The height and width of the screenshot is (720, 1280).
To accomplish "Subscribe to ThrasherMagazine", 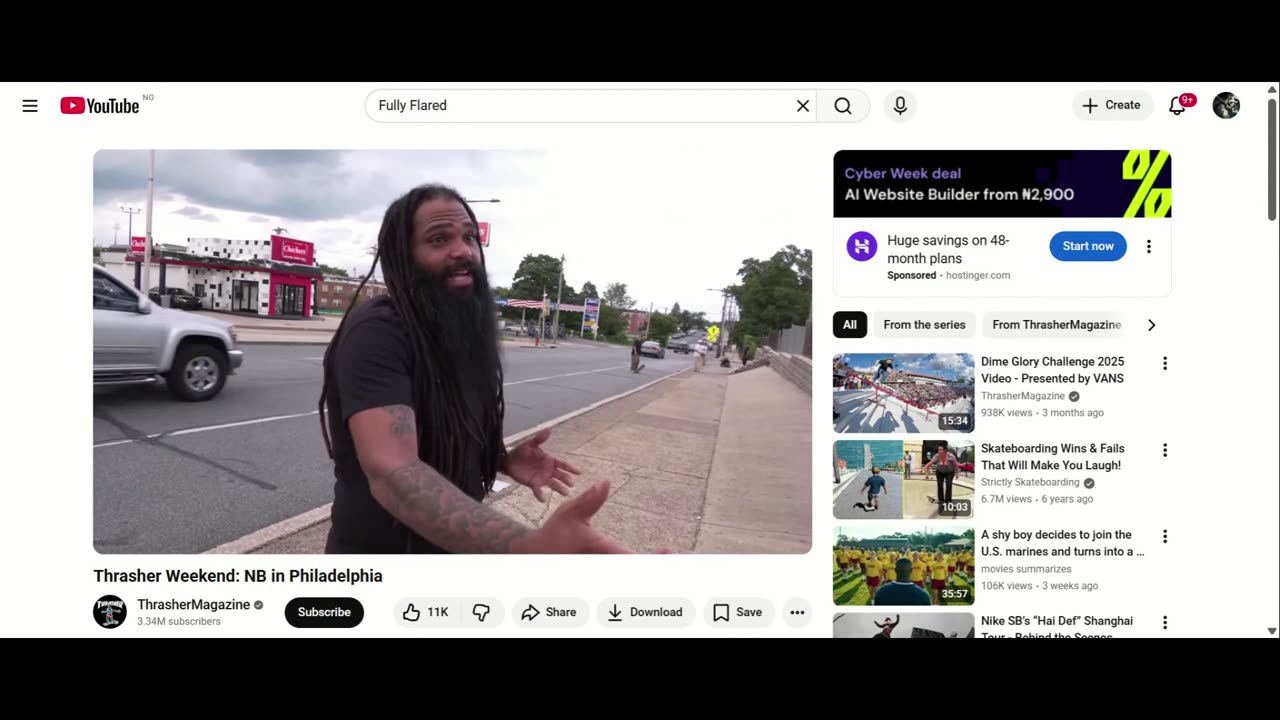I will coord(324,612).
